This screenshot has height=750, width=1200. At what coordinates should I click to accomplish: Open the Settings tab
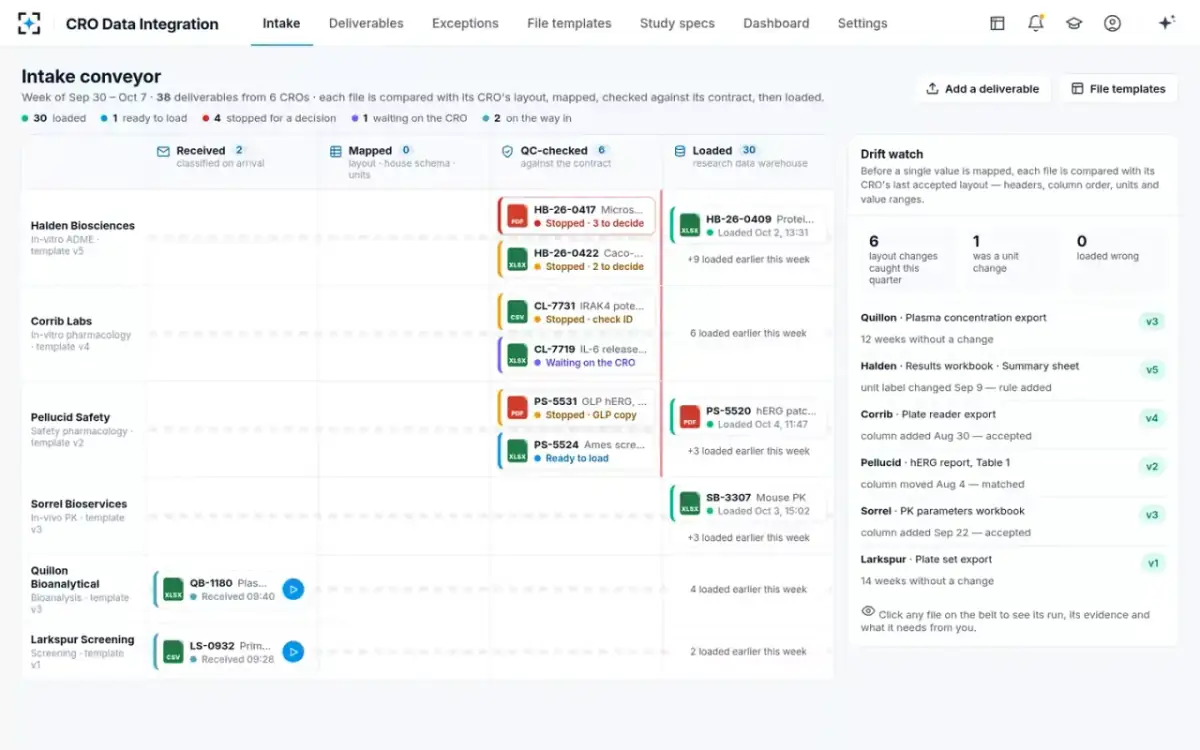(x=862, y=23)
